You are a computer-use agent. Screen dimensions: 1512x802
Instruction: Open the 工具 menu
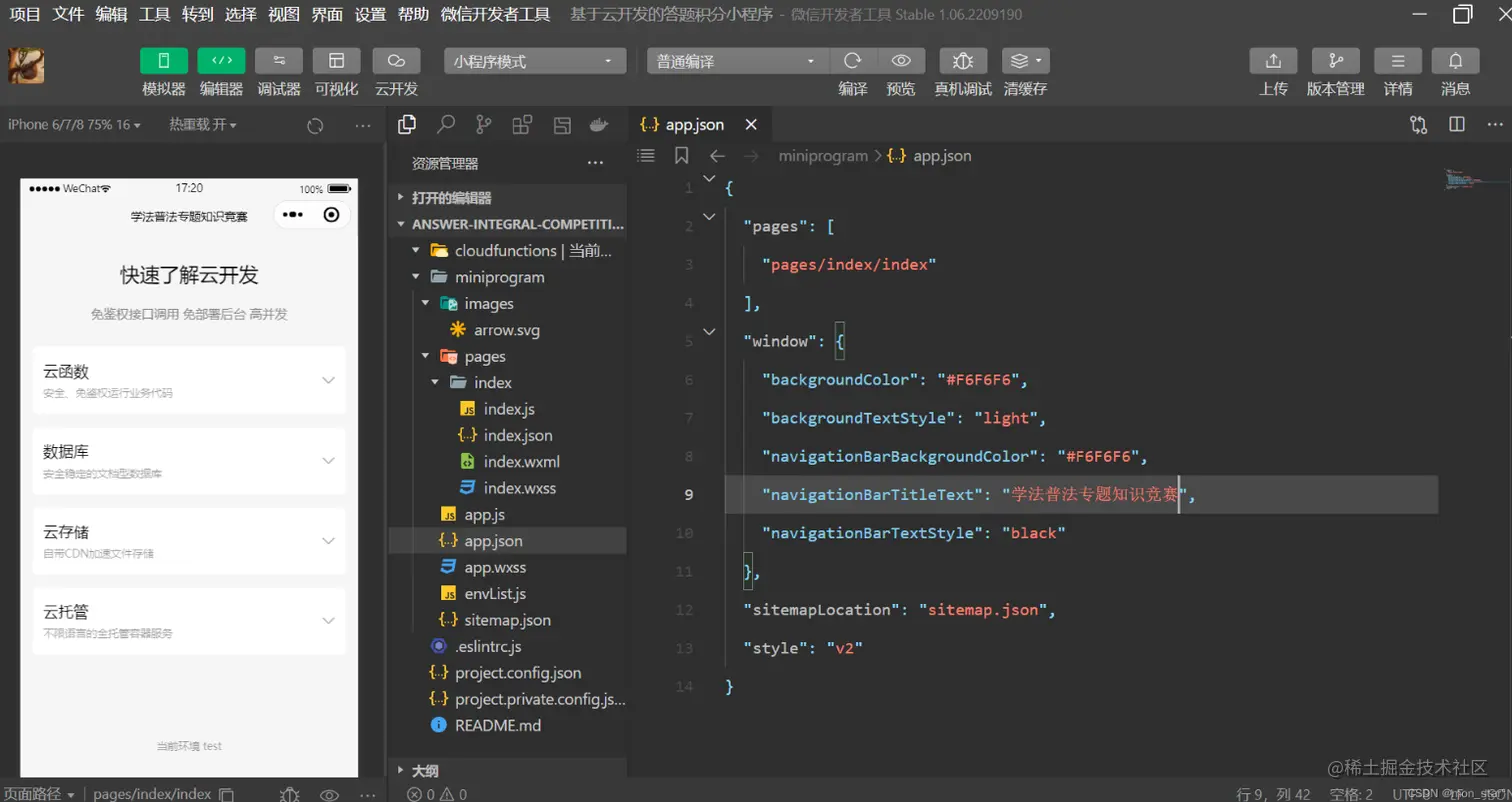(154, 14)
